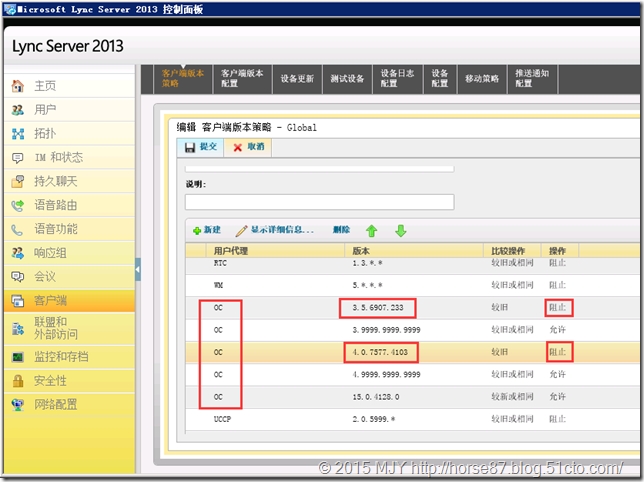The width and height of the screenshot is (644, 482).
Task: Click the green plus new icon
Action: pos(197,231)
